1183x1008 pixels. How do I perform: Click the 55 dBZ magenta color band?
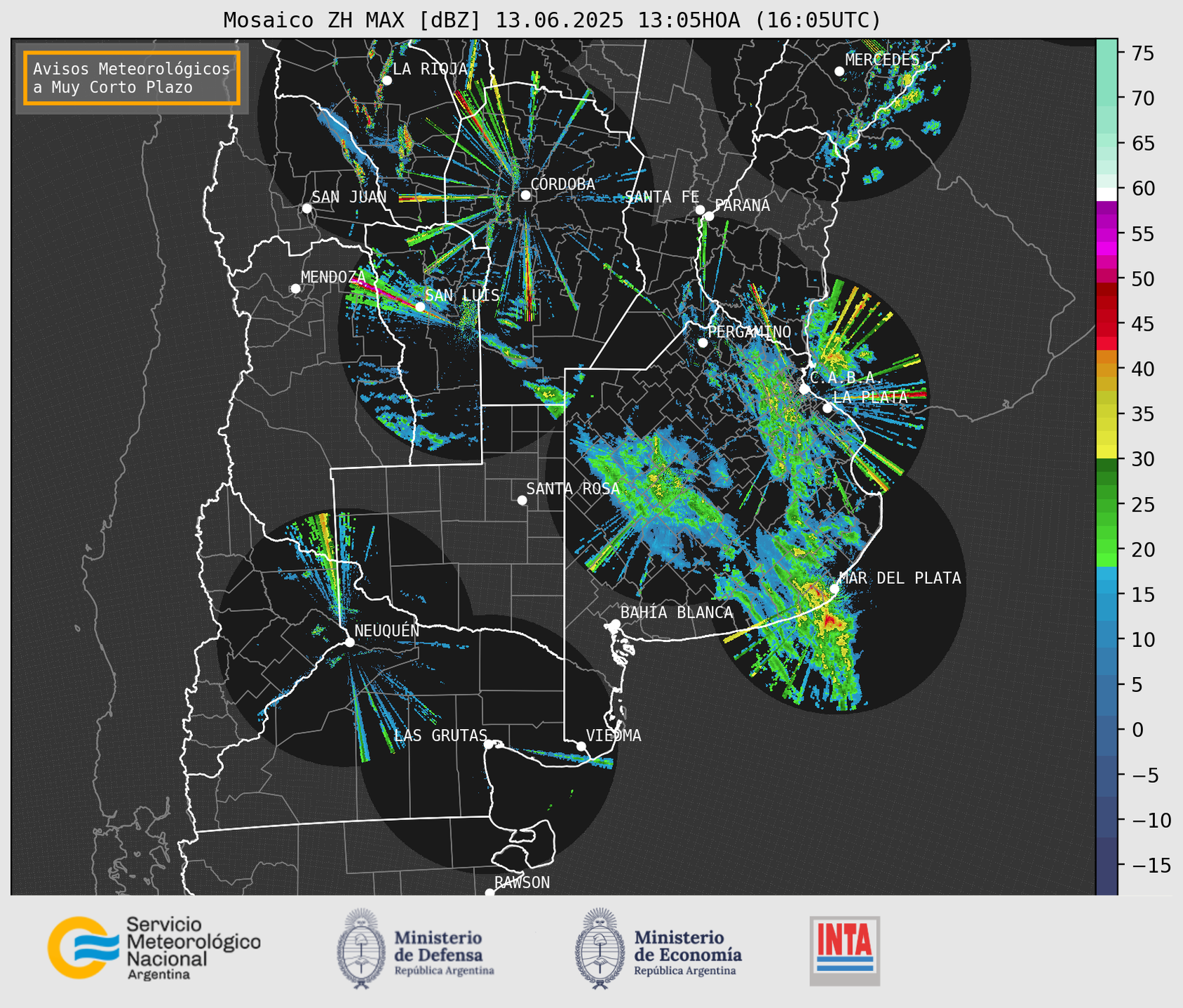click(1107, 233)
